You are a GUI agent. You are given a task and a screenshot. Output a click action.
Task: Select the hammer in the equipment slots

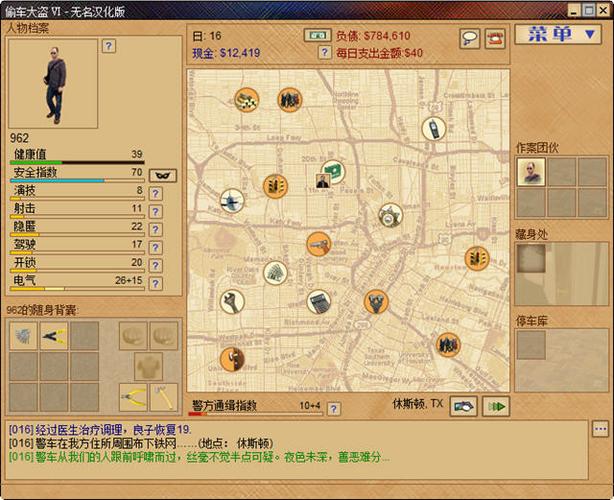(163, 397)
